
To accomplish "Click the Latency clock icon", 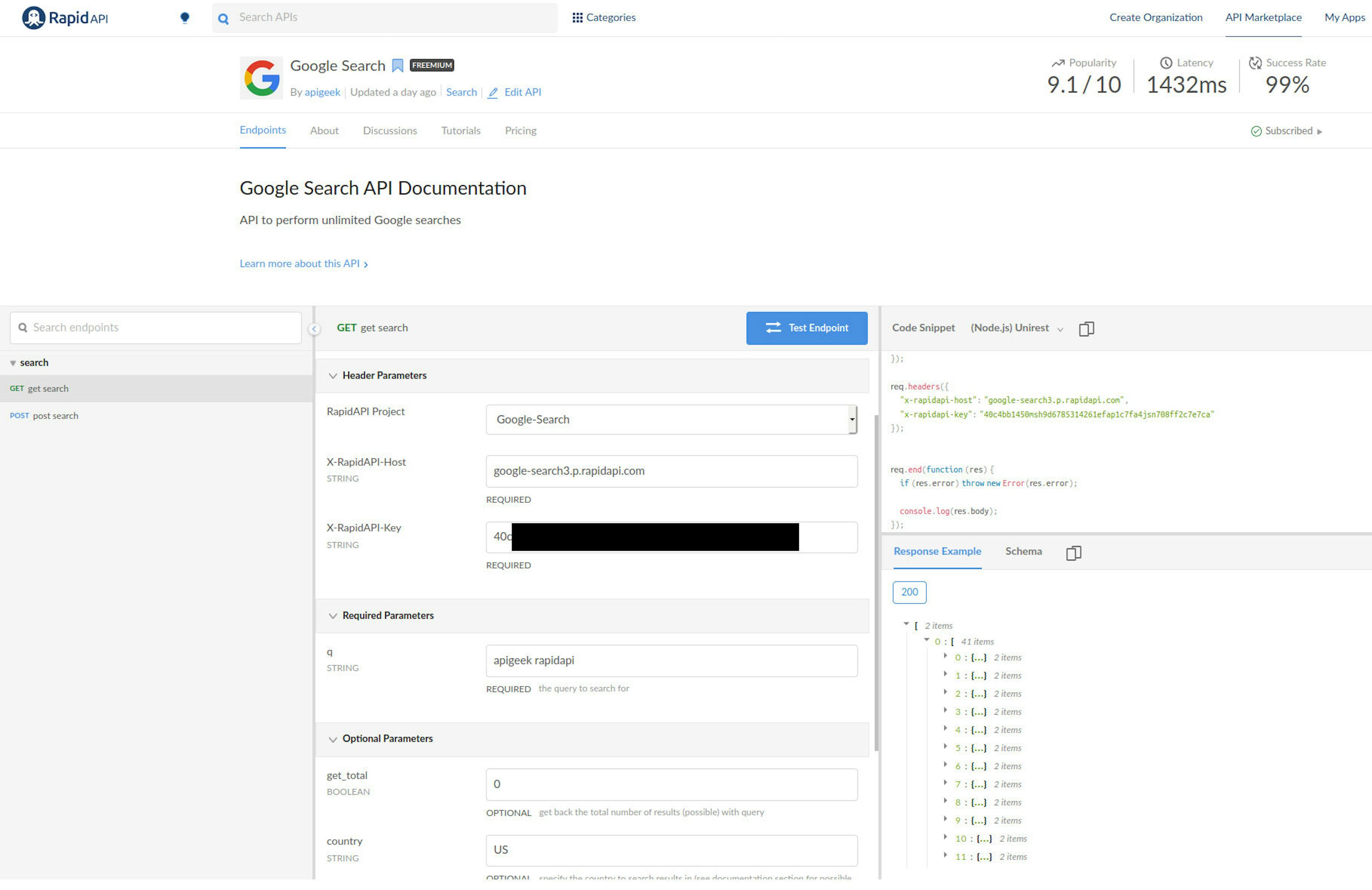I will pyautogui.click(x=1166, y=63).
